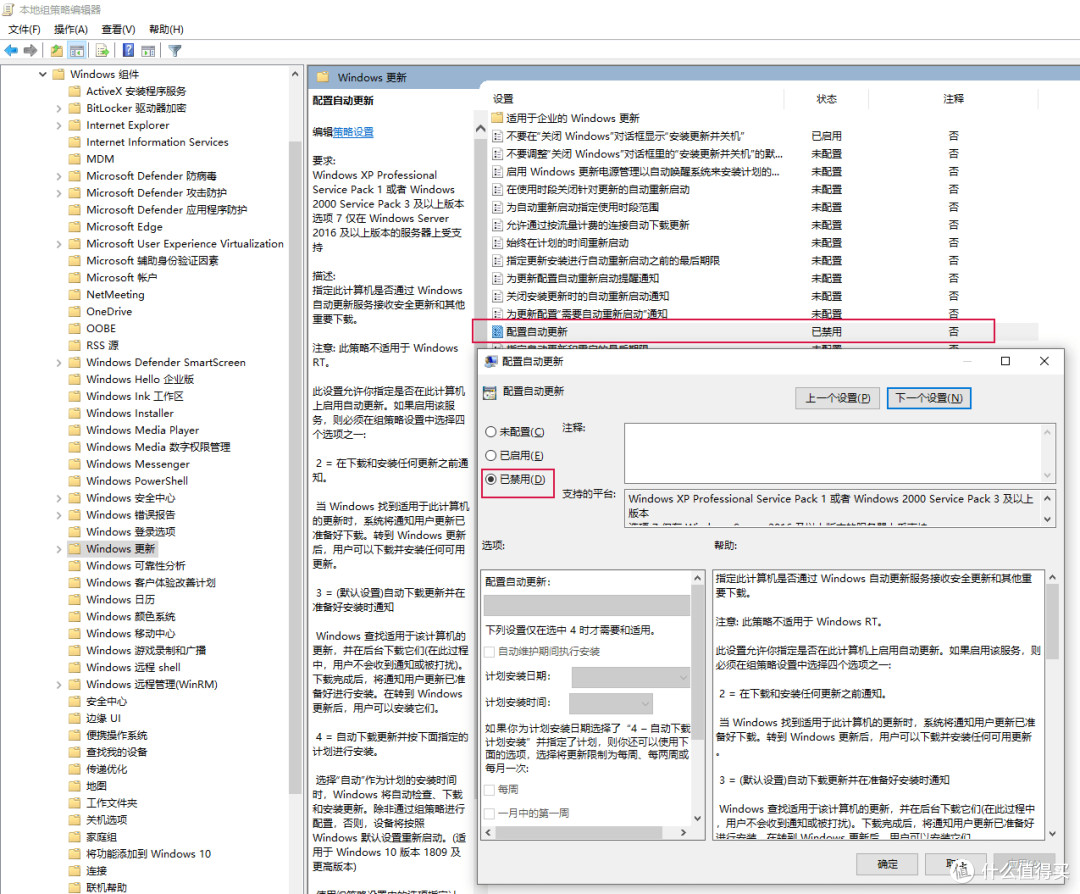Click the blue Back arrow in toolbar

tap(11, 50)
